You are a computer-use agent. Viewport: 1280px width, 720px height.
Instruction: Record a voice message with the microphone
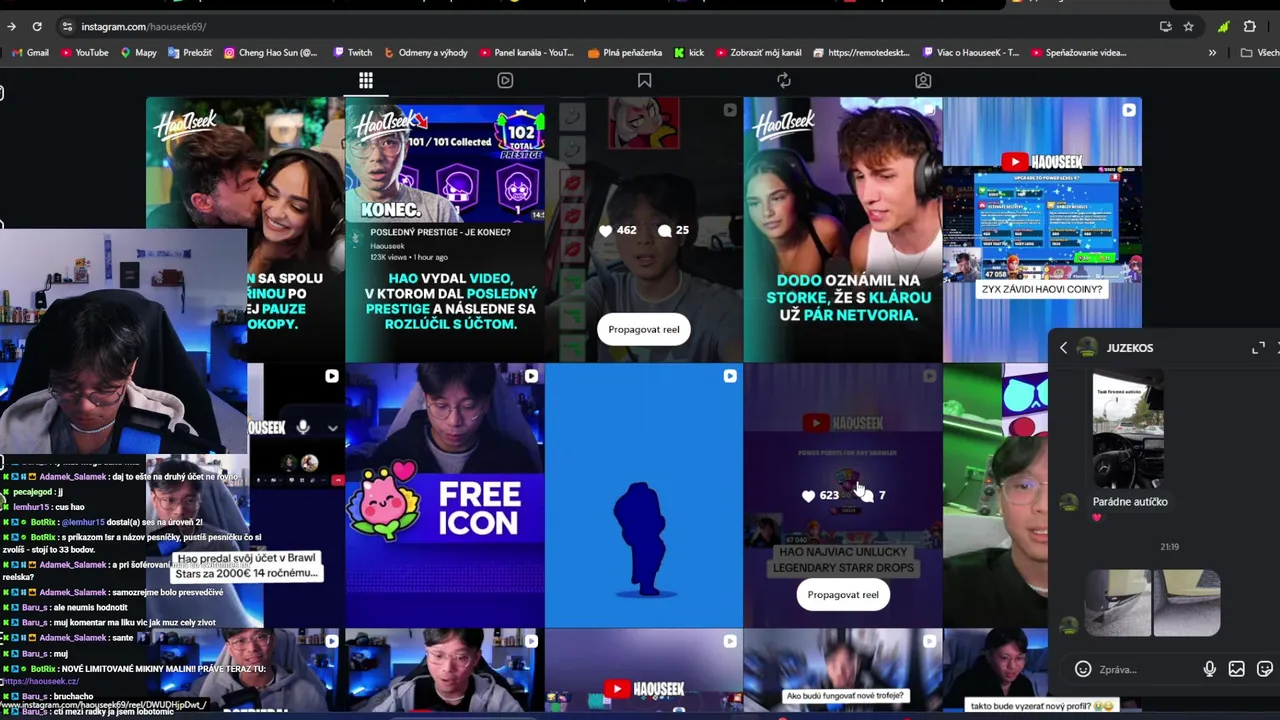tap(1210, 669)
